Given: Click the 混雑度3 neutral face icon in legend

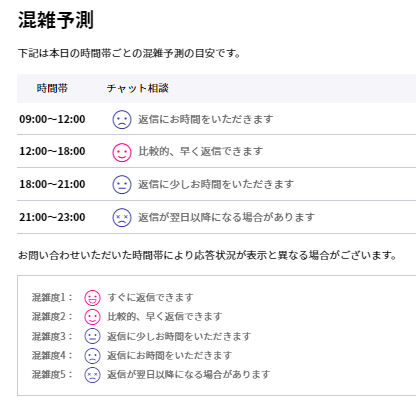Looking at the screenshot, I should click(92, 336).
